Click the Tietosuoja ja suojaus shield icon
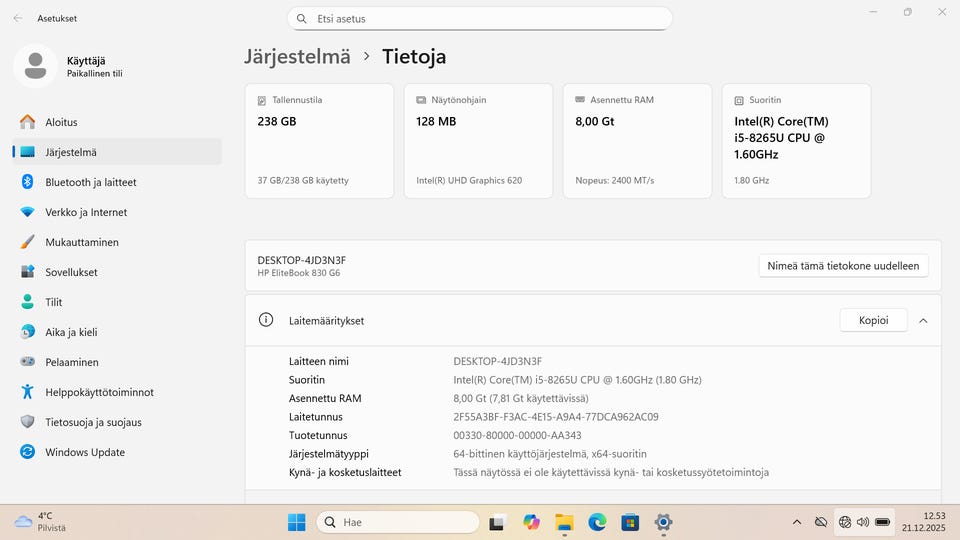 click(x=27, y=422)
